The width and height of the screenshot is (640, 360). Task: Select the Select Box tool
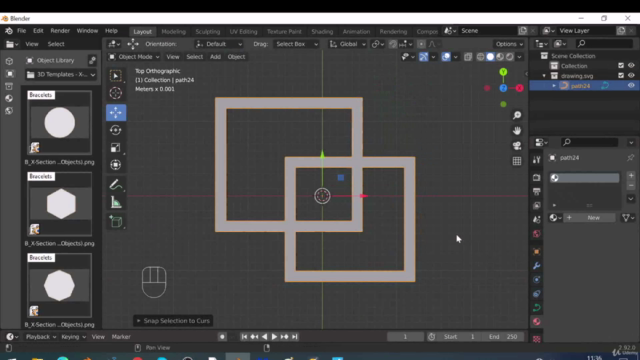click(116, 76)
